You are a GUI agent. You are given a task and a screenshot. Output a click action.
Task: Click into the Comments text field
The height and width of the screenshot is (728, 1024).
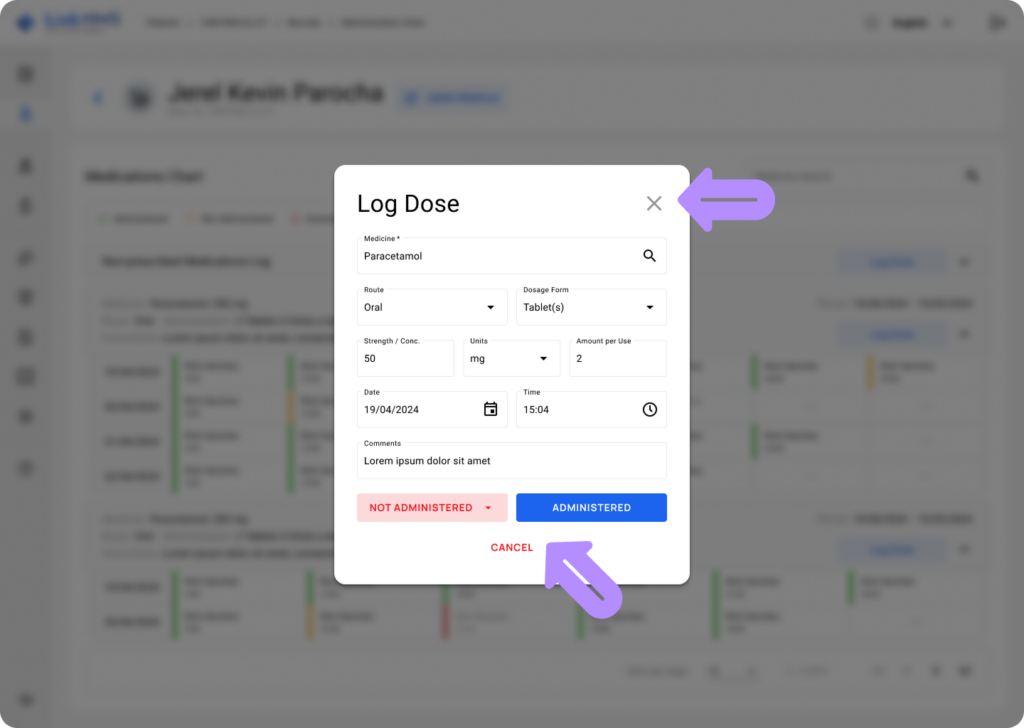pos(511,461)
